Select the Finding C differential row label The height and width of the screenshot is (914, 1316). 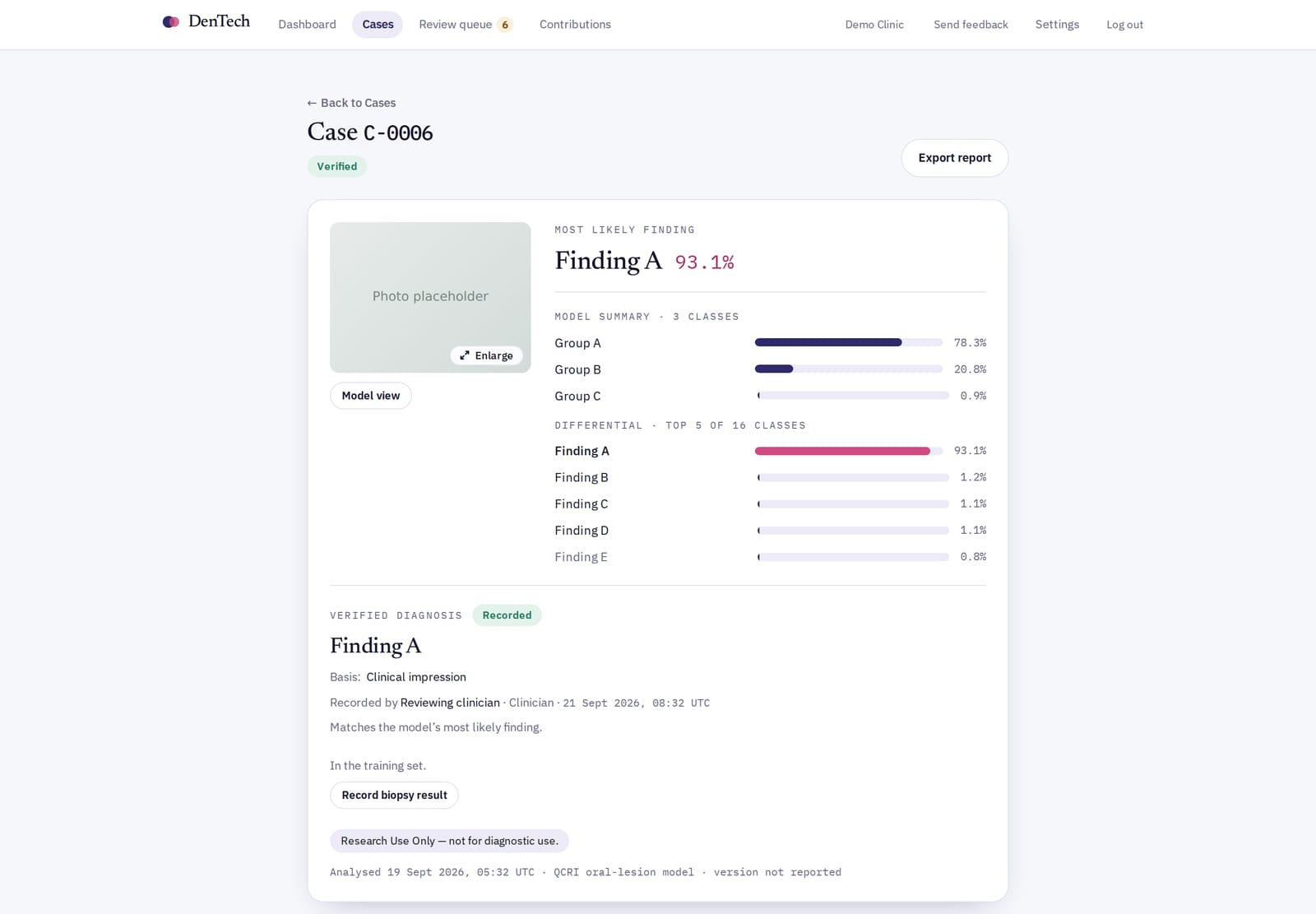pyautogui.click(x=582, y=504)
